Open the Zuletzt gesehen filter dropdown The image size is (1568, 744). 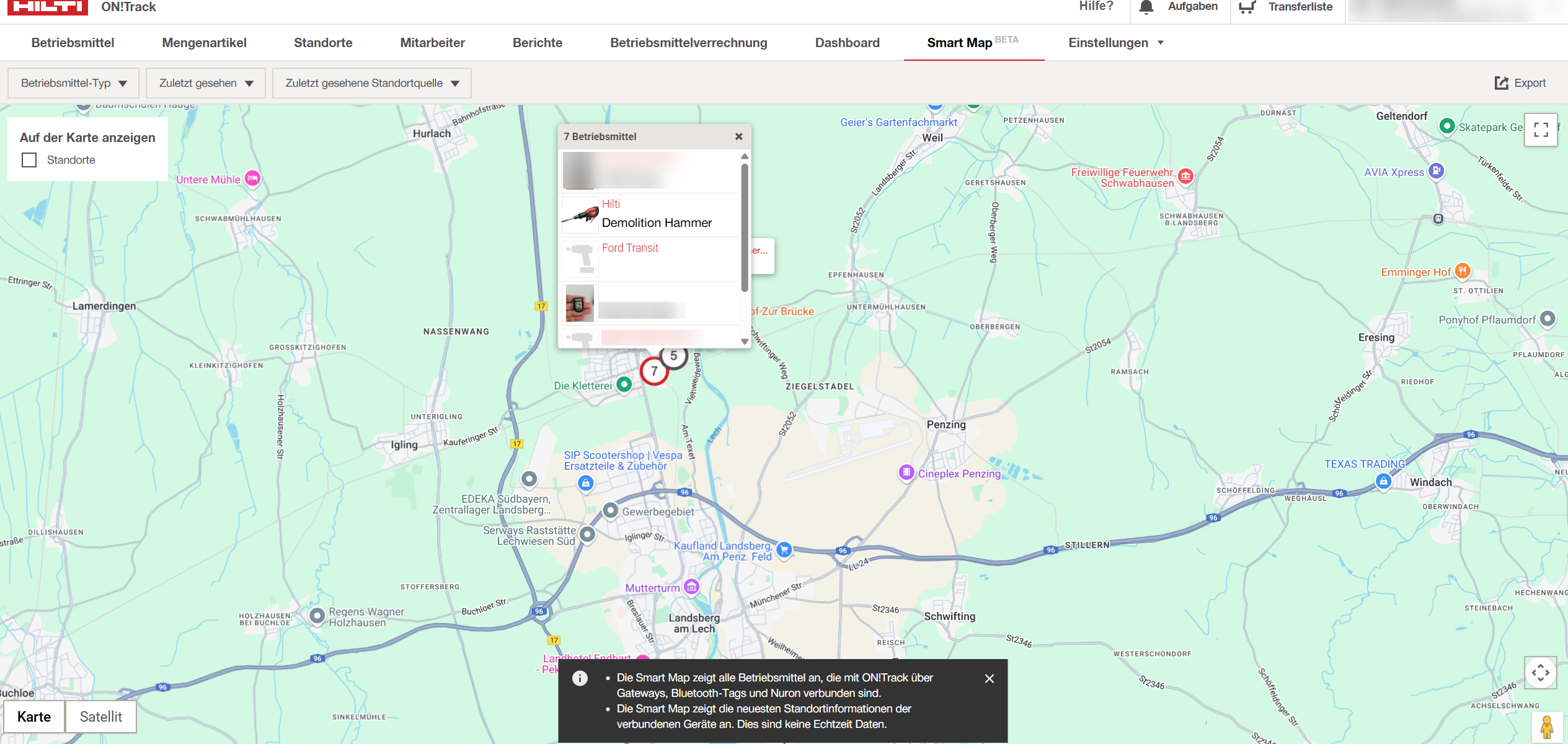206,83
